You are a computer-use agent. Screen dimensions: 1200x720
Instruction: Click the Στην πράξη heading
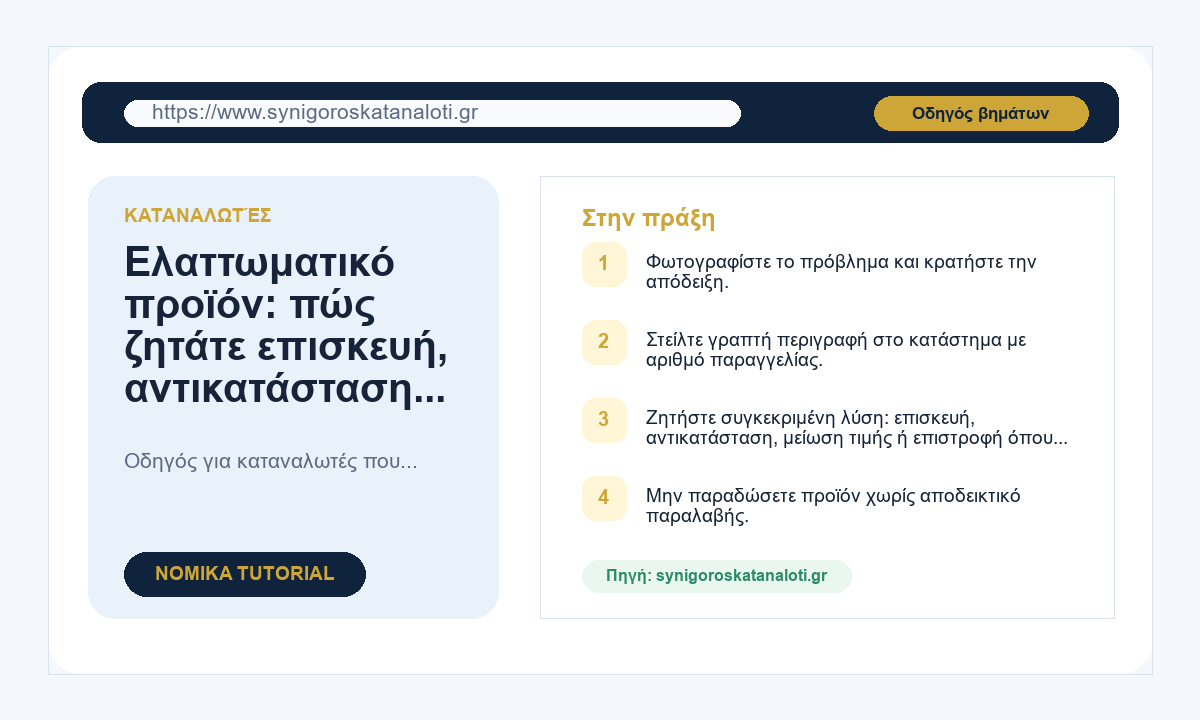[649, 218]
